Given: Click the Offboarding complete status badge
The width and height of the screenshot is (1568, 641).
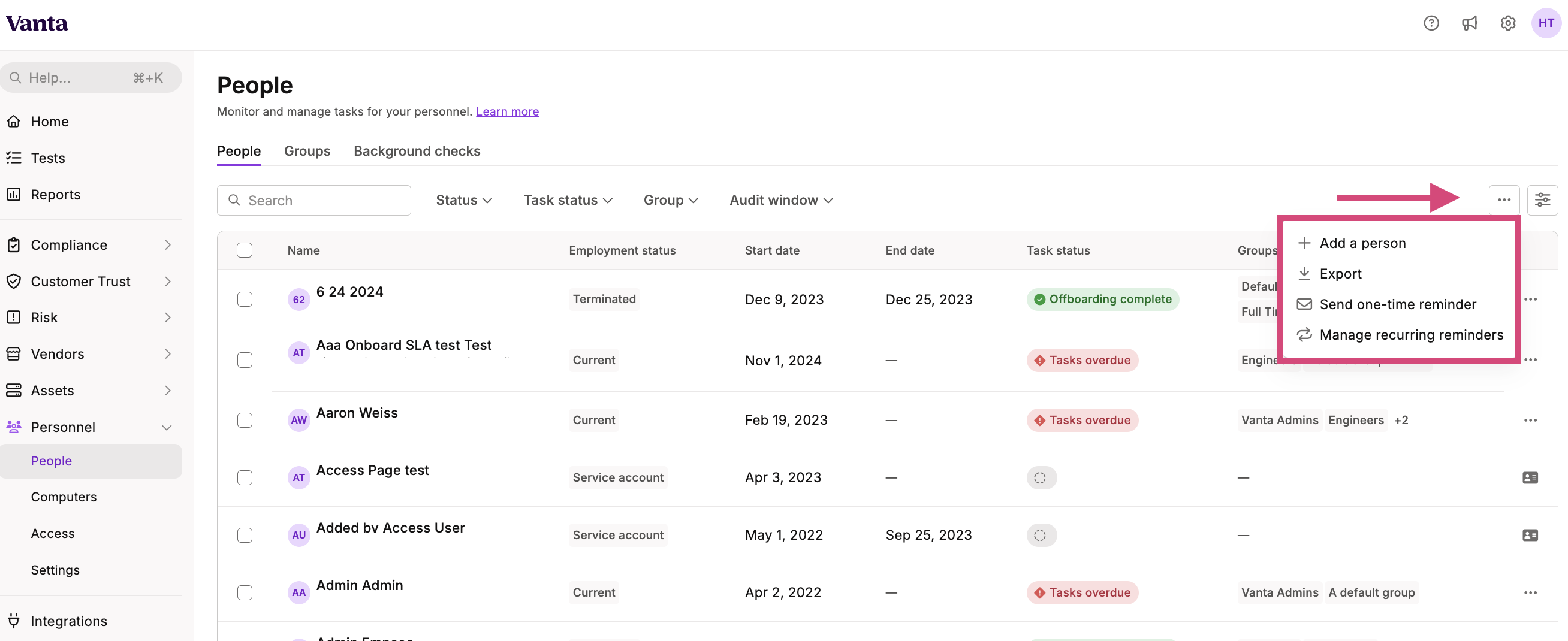Looking at the screenshot, I should [1103, 299].
